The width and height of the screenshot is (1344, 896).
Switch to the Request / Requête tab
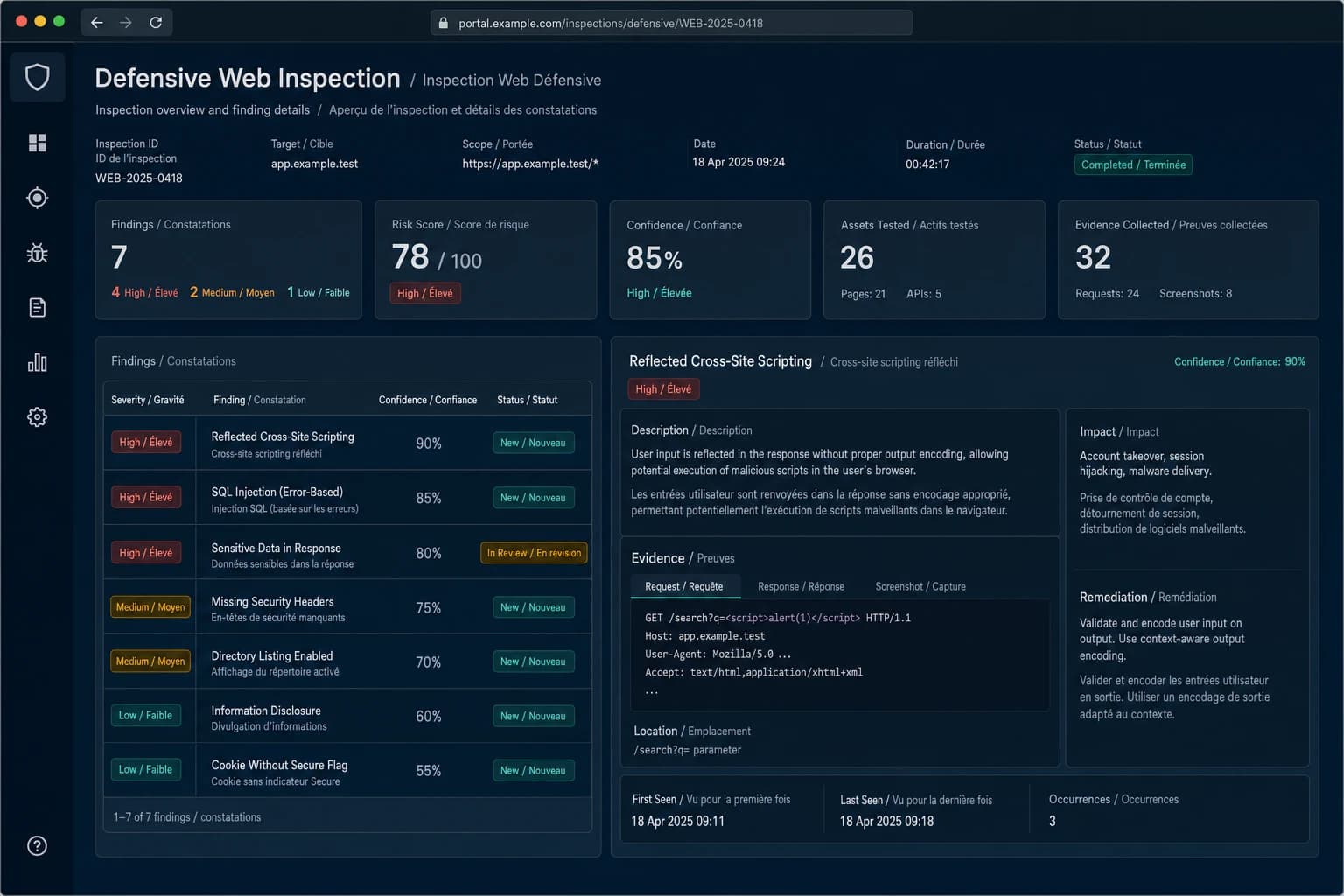pyautogui.click(x=684, y=586)
